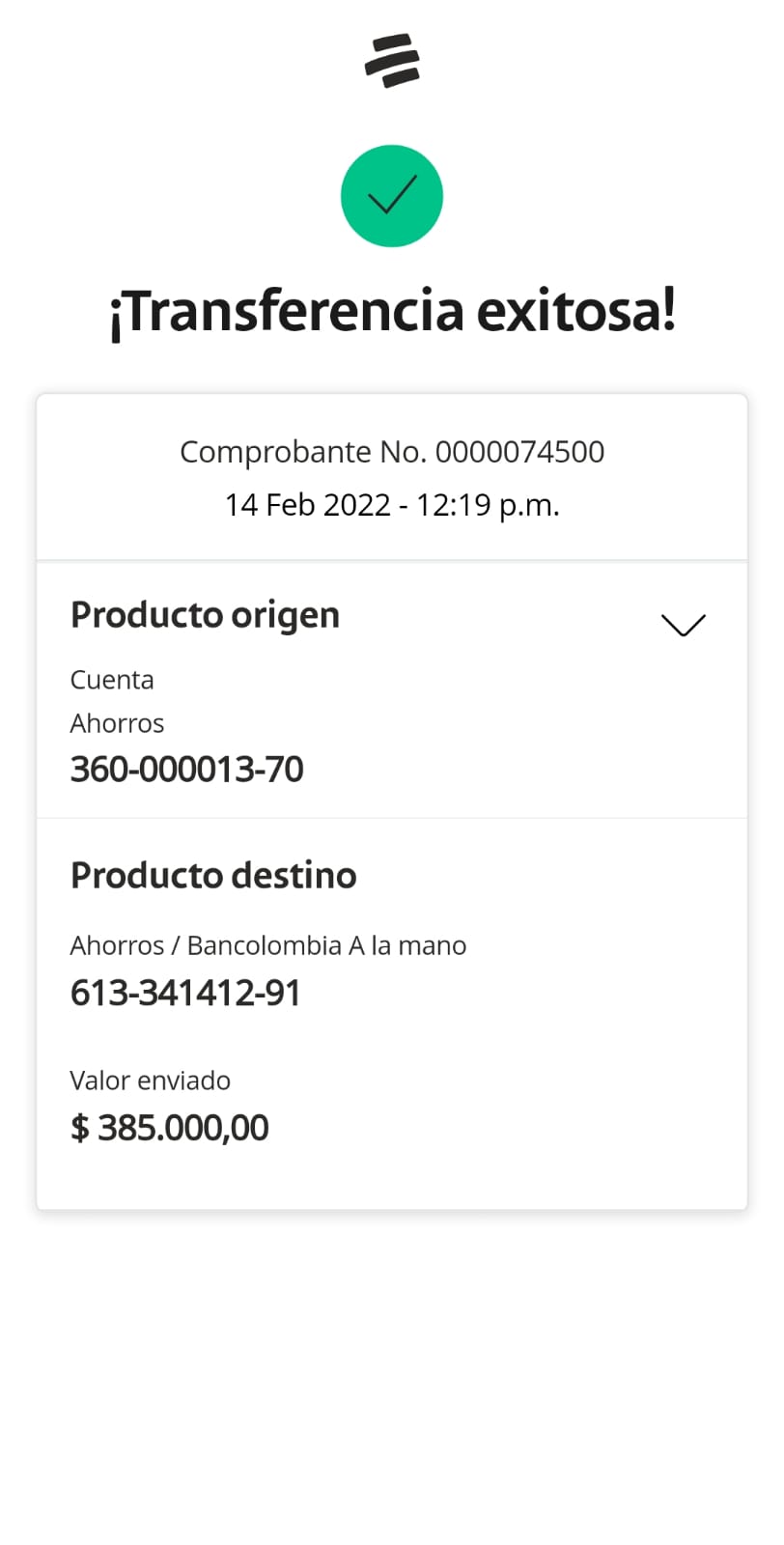Tap the time 12:19 p.m.

[488, 505]
